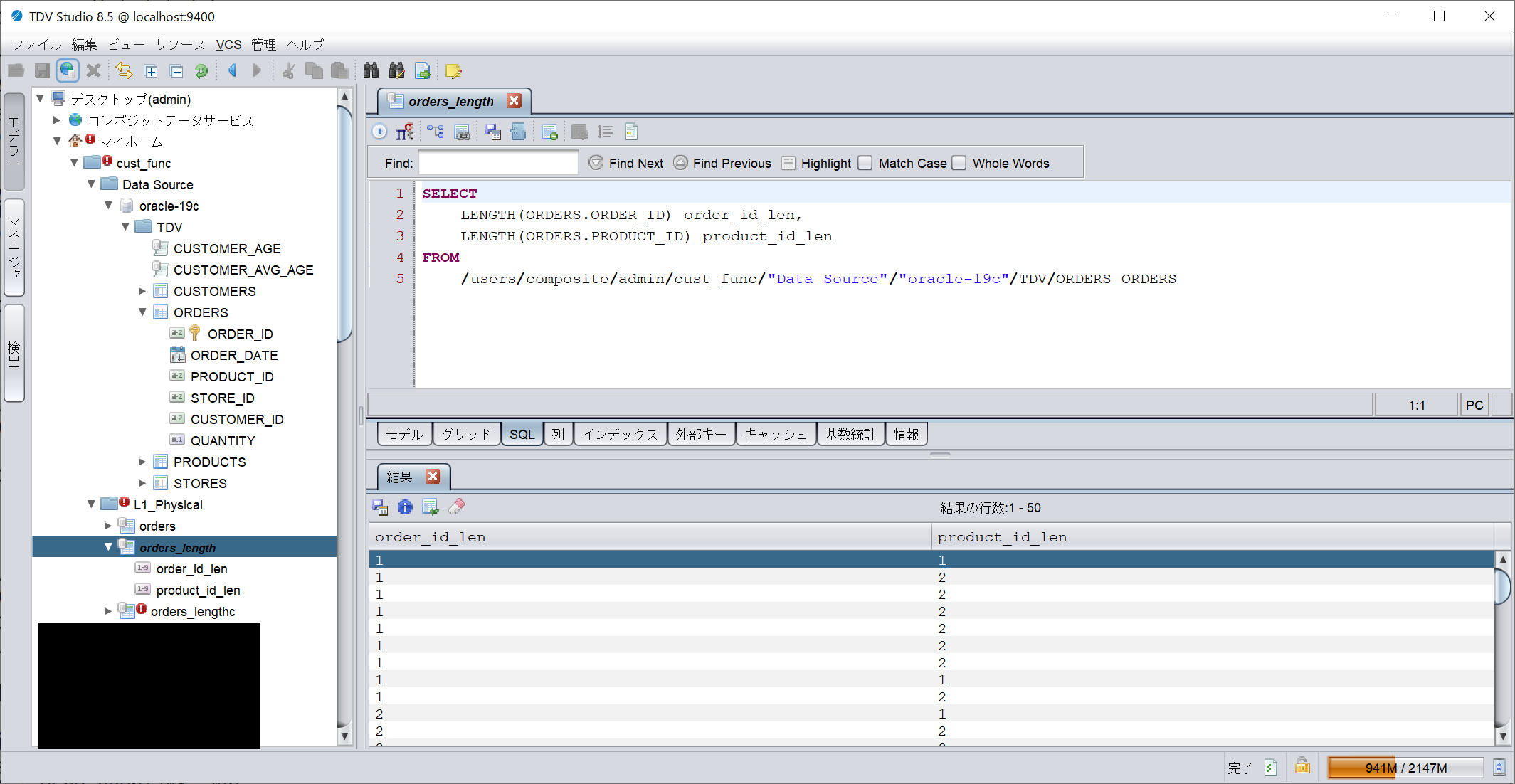This screenshot has width=1515, height=784.
Task: Click the gray X delete toolbar icon
Action: [93, 70]
